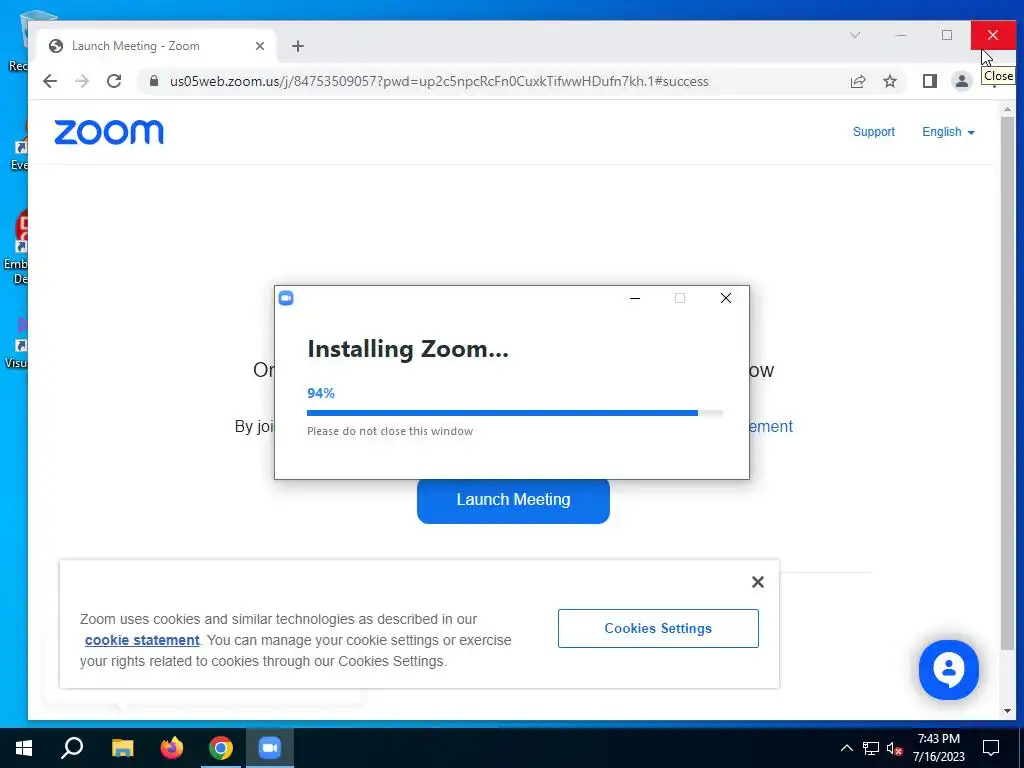Click the padlock site info icon

pyautogui.click(x=154, y=81)
